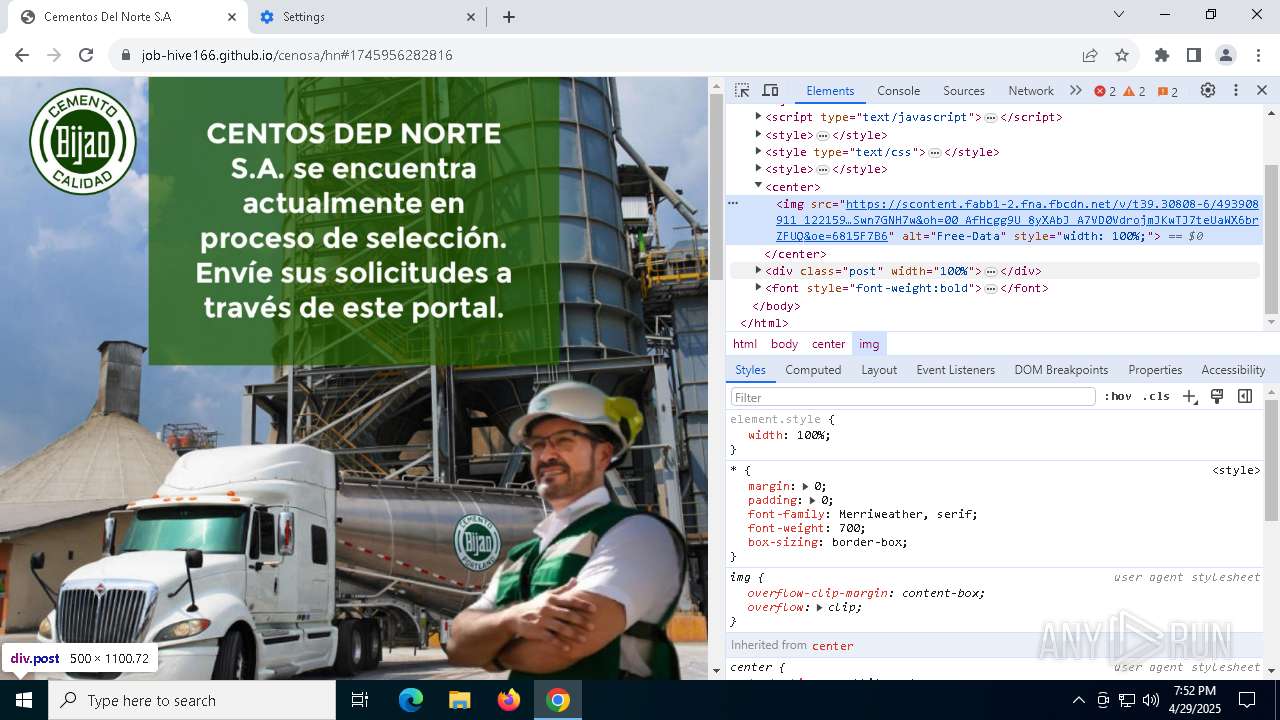Select body in the breadcrumb bar
This screenshot has height=720, width=1280.
784,344
